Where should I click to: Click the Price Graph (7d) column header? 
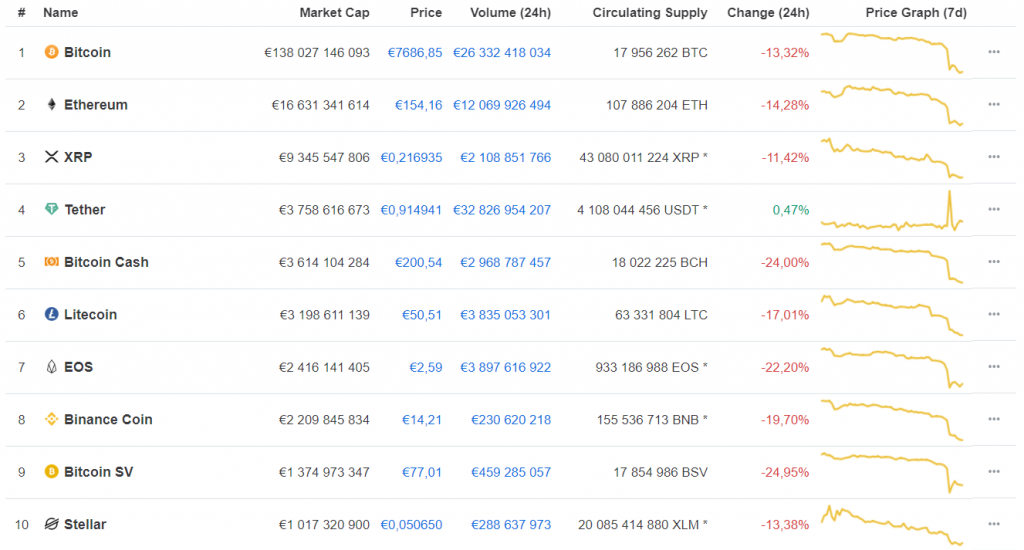pos(916,12)
